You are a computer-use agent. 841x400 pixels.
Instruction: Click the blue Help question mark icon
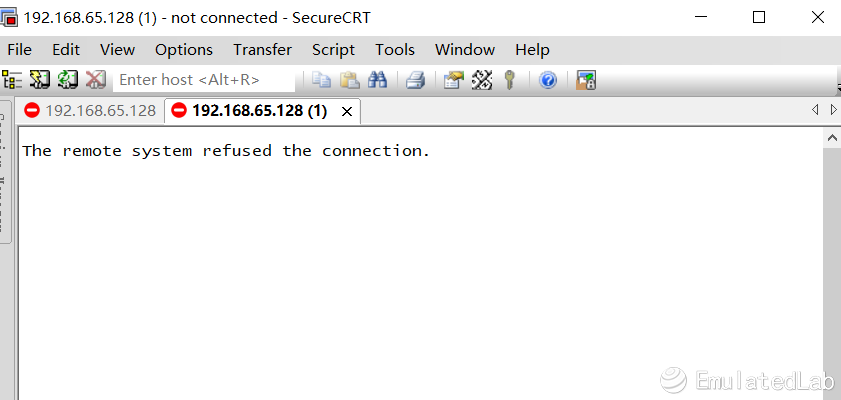click(548, 80)
